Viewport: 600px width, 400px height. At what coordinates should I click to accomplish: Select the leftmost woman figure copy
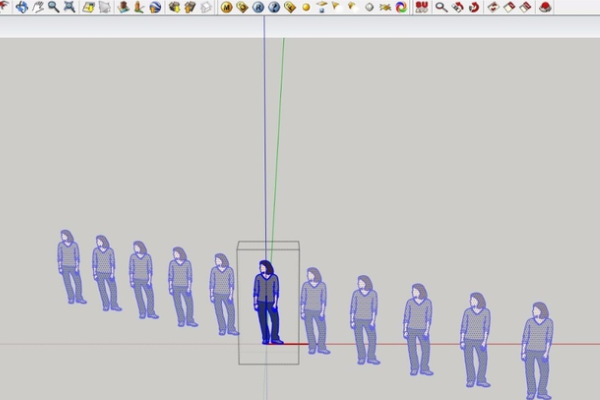tap(70, 267)
